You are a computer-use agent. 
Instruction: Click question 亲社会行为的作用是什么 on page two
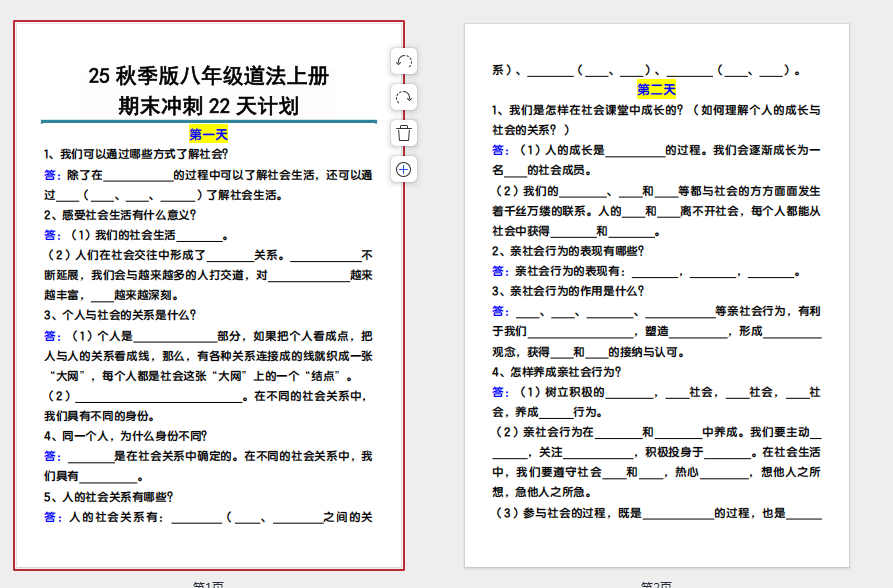point(568,291)
